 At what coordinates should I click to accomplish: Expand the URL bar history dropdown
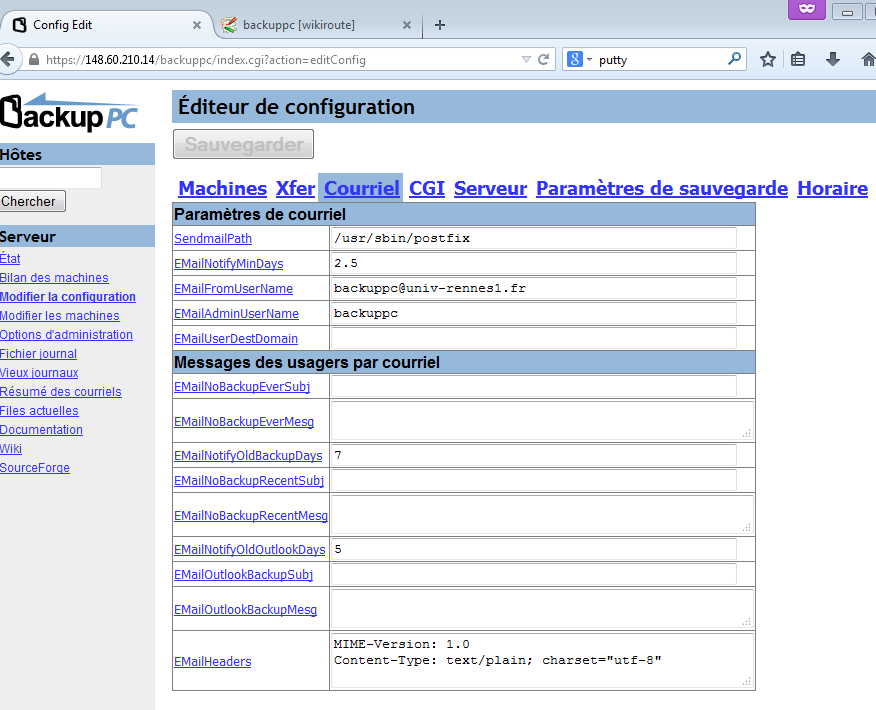point(527,60)
